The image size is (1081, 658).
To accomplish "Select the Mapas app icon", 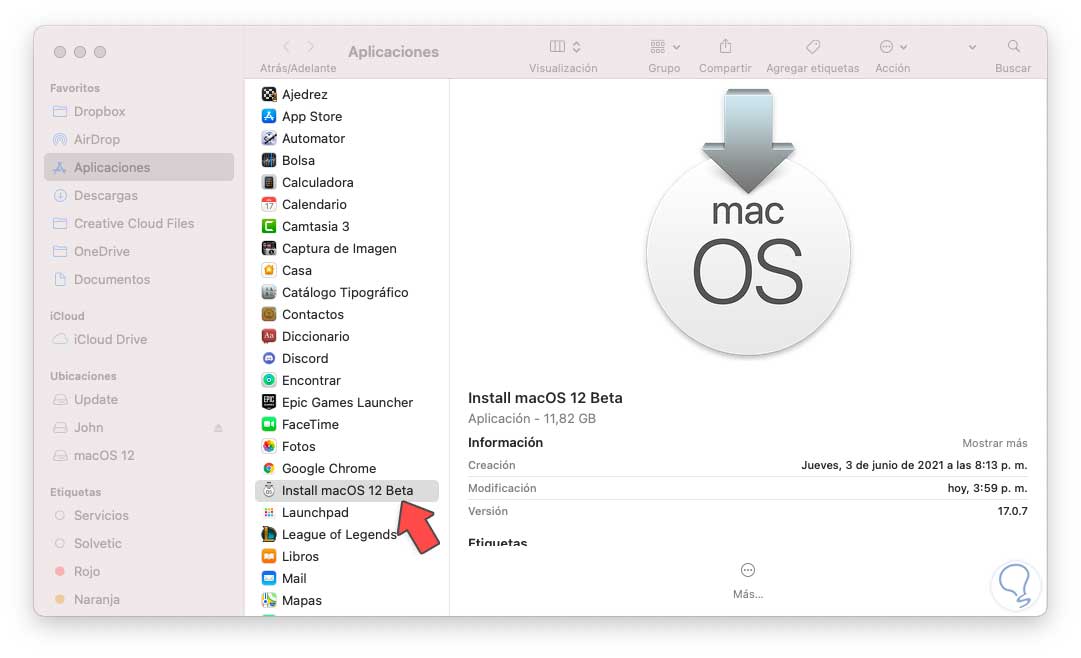I will [269, 601].
